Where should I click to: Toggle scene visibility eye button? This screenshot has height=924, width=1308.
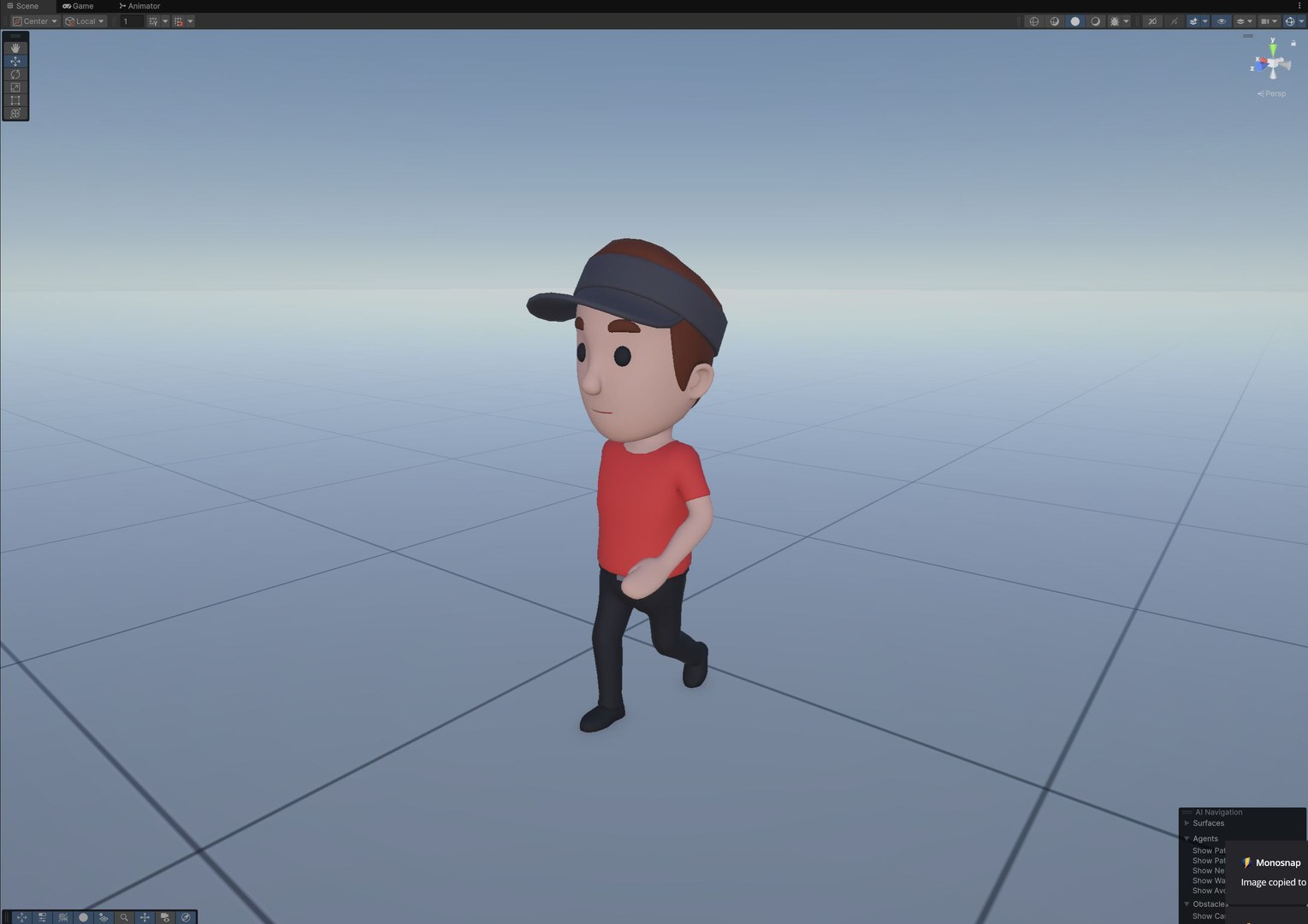pos(1222,21)
